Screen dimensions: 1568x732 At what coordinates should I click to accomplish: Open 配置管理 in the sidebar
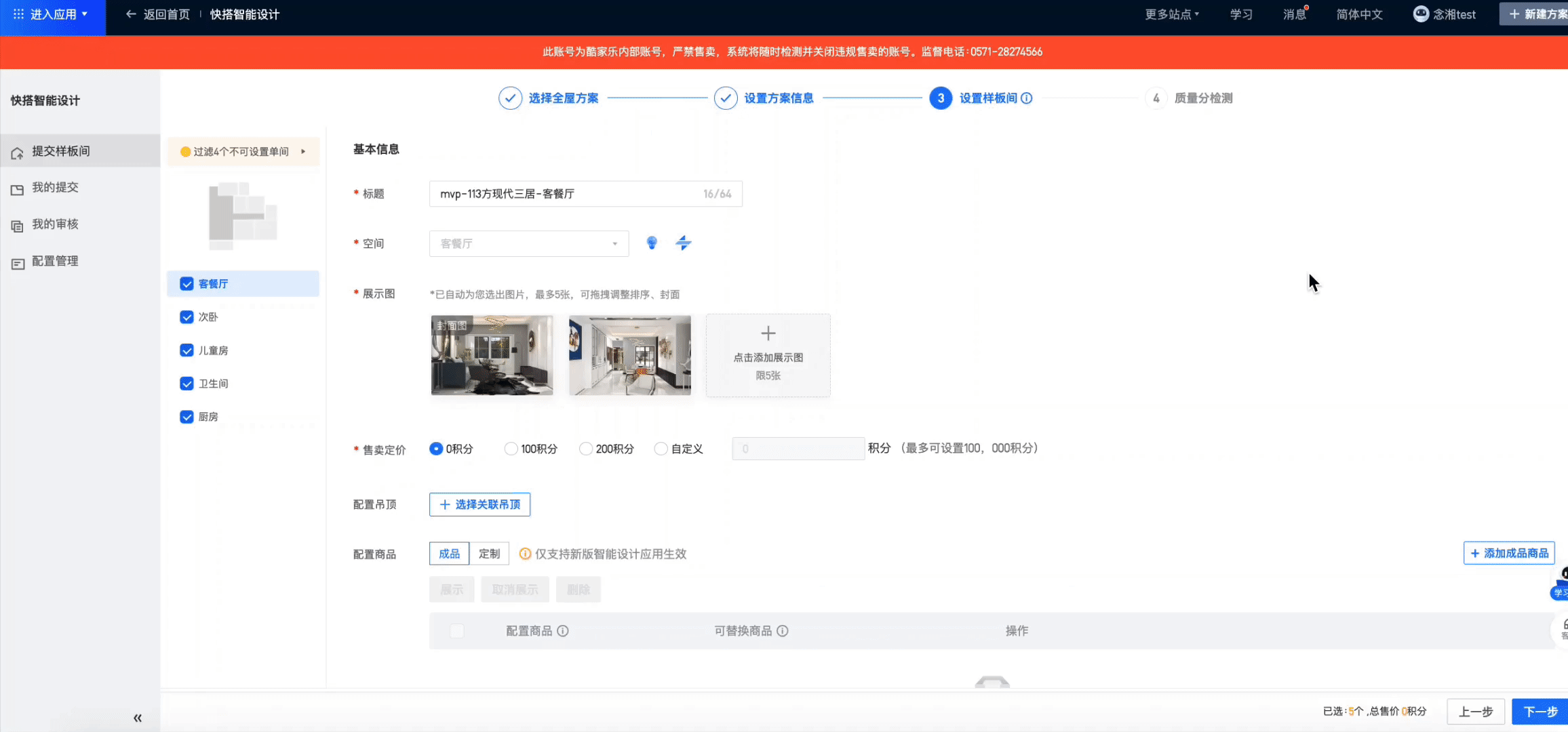coord(55,261)
